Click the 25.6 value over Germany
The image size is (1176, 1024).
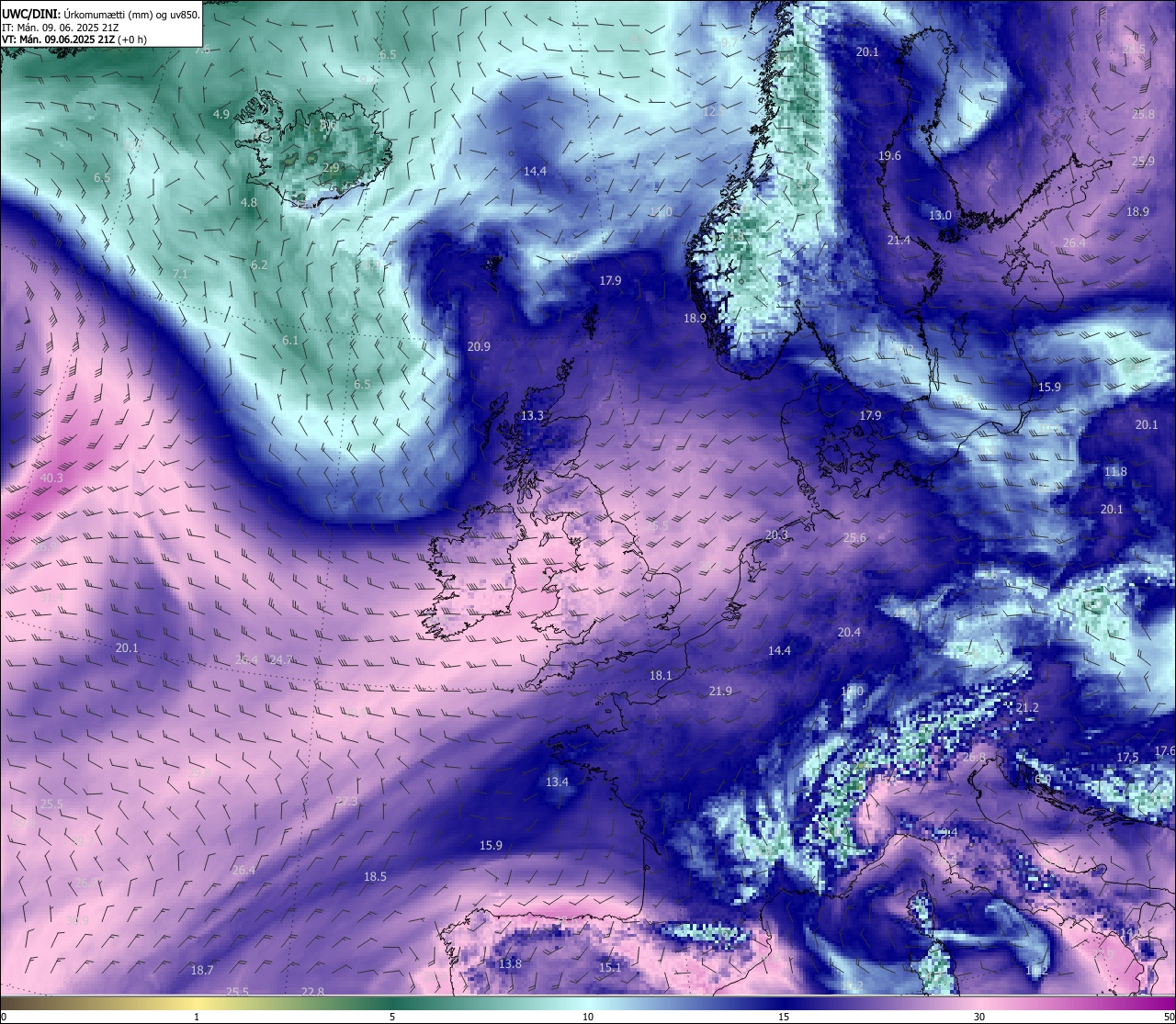[854, 538]
